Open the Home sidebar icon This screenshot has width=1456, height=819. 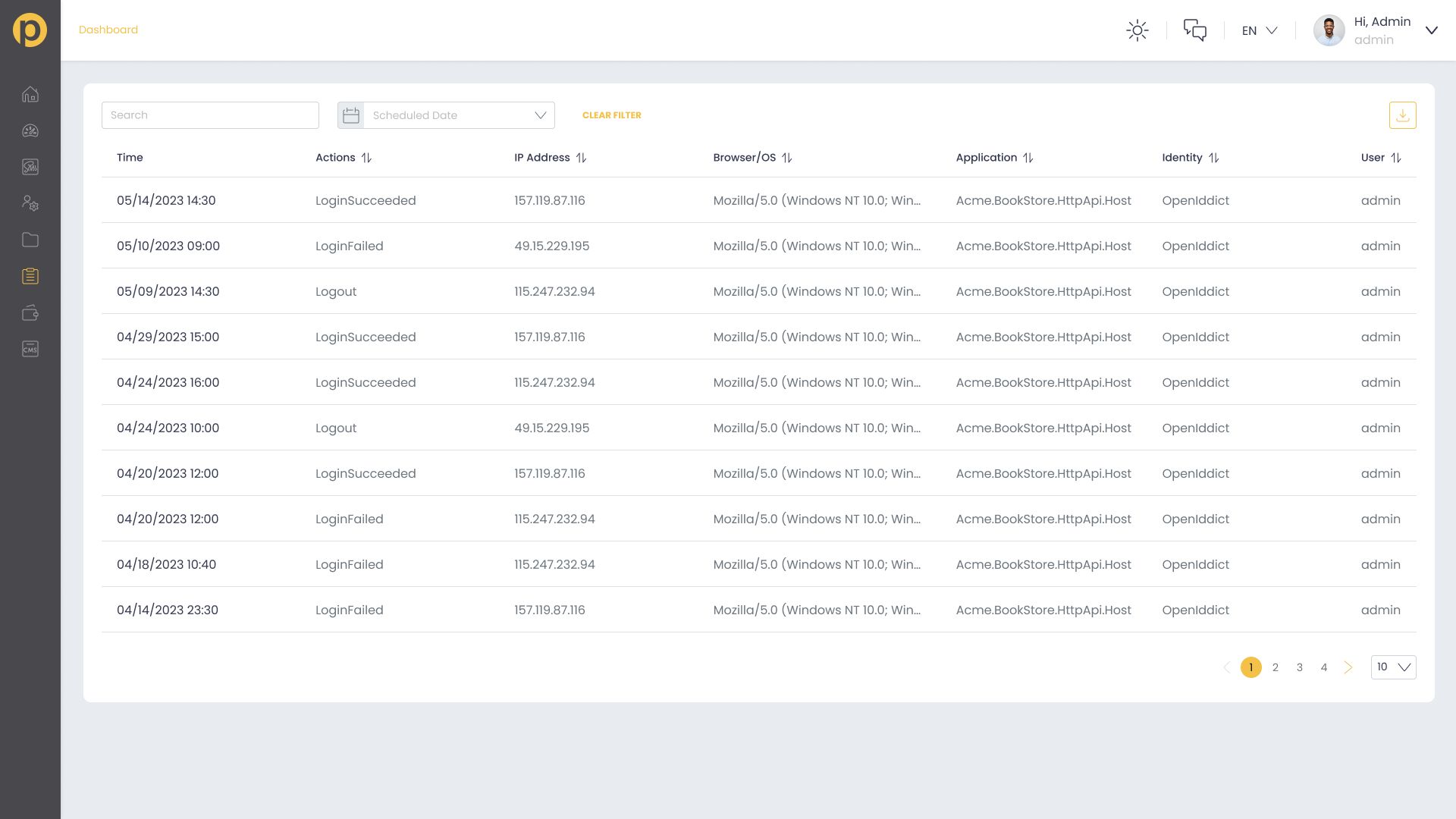click(x=30, y=95)
